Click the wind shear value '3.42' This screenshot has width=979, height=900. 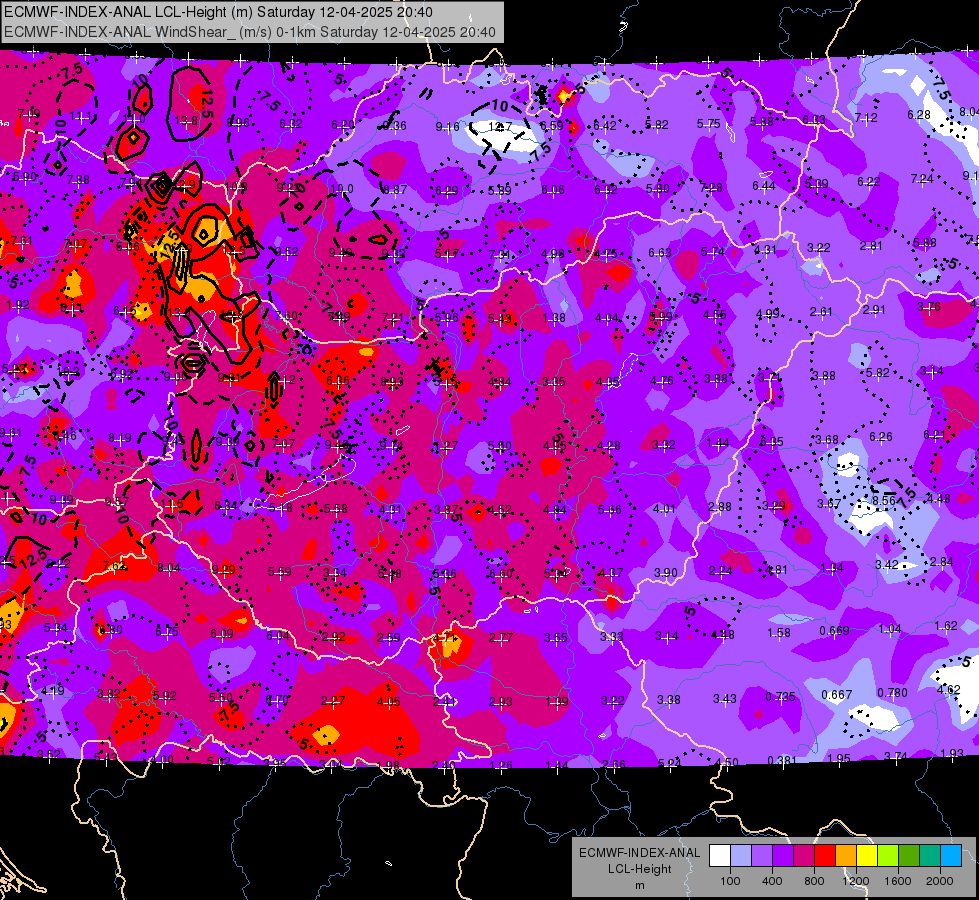click(887, 565)
